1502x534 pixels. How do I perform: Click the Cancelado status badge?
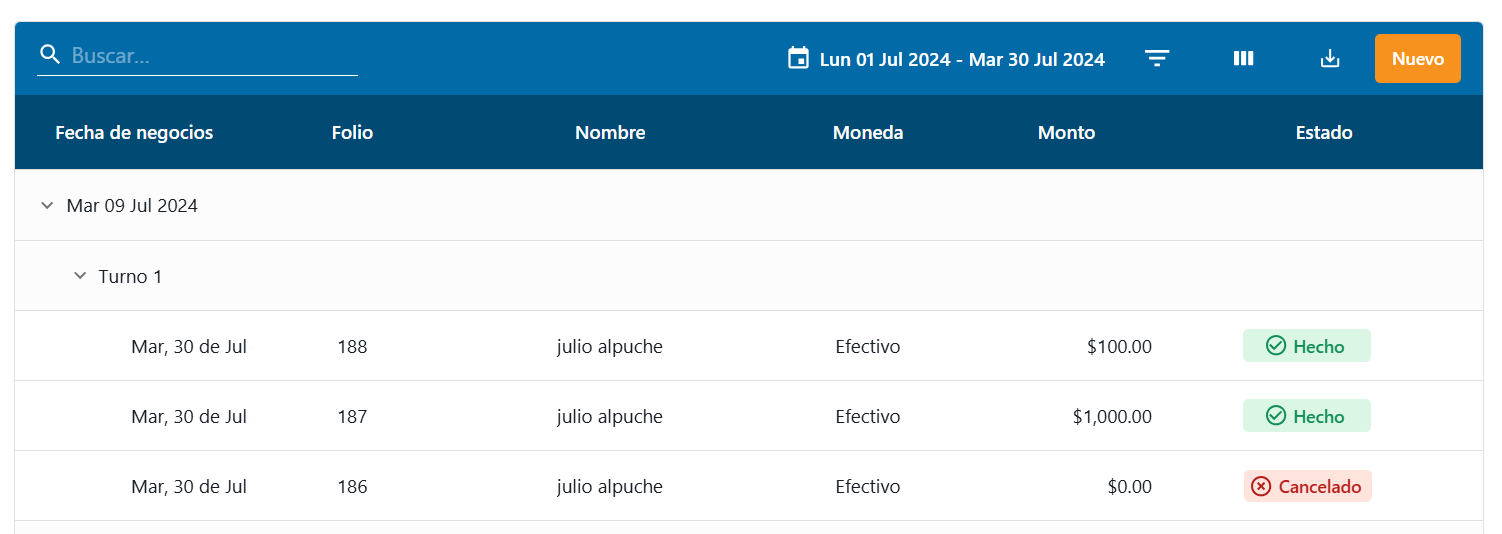click(x=1307, y=486)
